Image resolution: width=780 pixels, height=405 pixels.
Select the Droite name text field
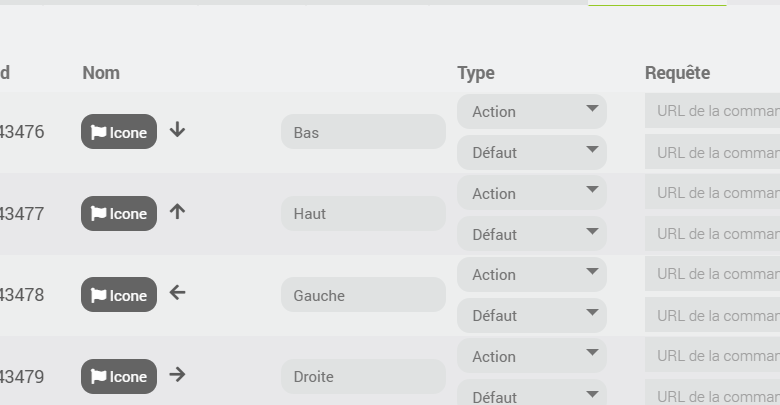click(363, 376)
